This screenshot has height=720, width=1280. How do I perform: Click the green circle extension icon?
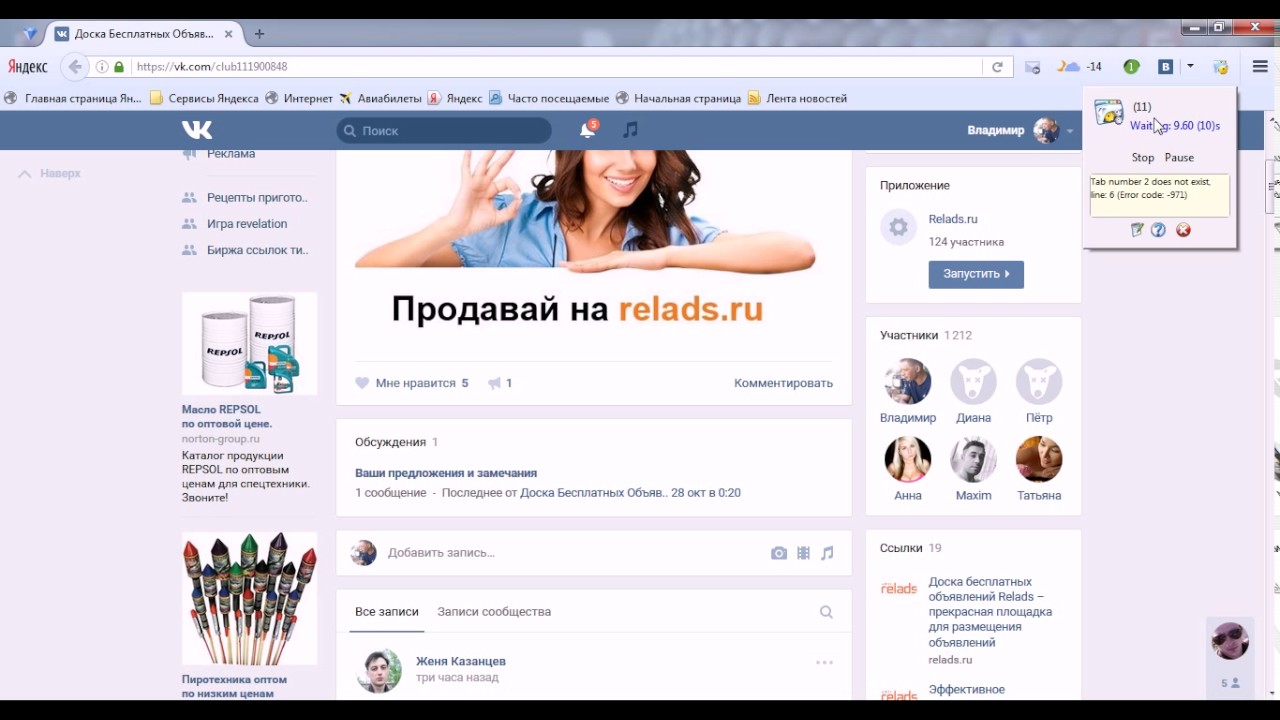tap(1131, 67)
